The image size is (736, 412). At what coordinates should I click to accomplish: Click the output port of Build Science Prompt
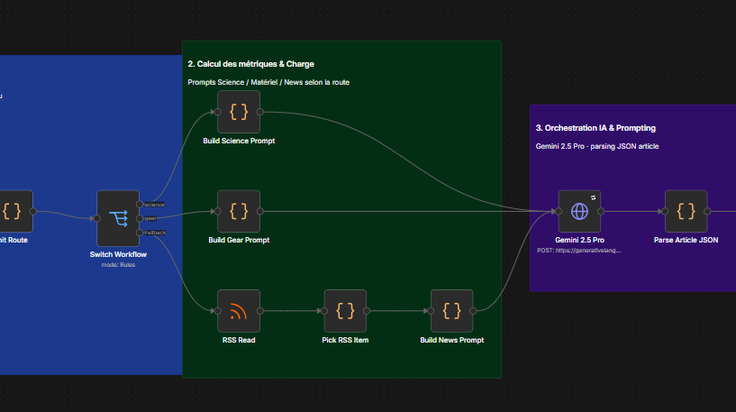pyautogui.click(x=260, y=112)
